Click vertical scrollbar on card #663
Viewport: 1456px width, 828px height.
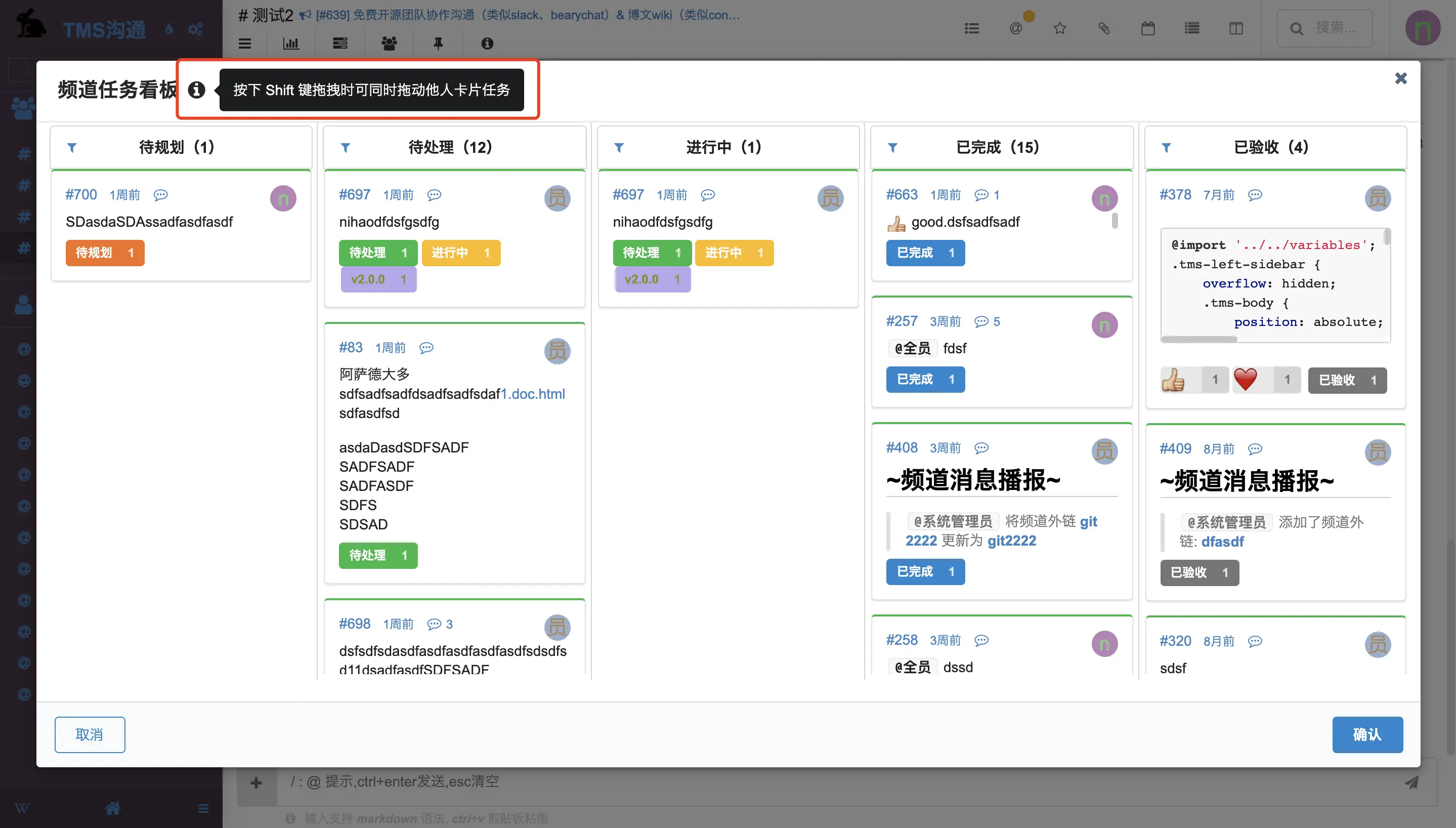pyautogui.click(x=1115, y=221)
